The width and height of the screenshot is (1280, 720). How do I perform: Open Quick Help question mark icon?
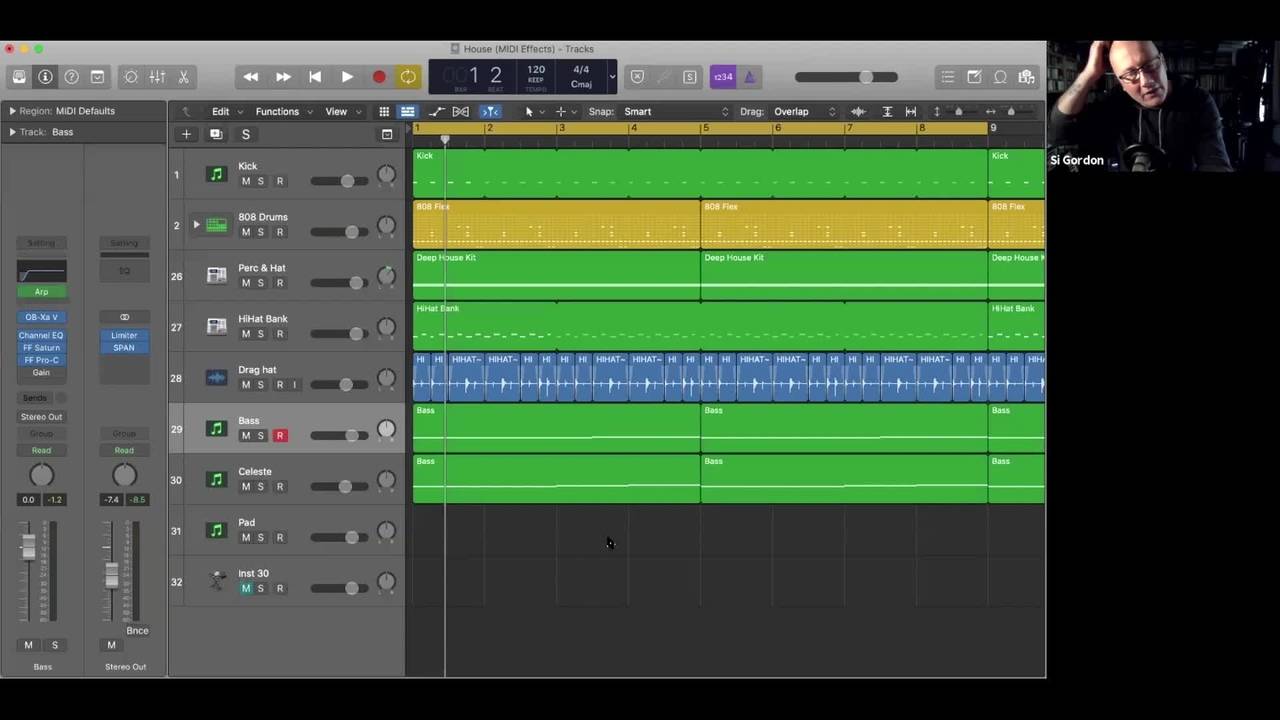(x=71, y=77)
